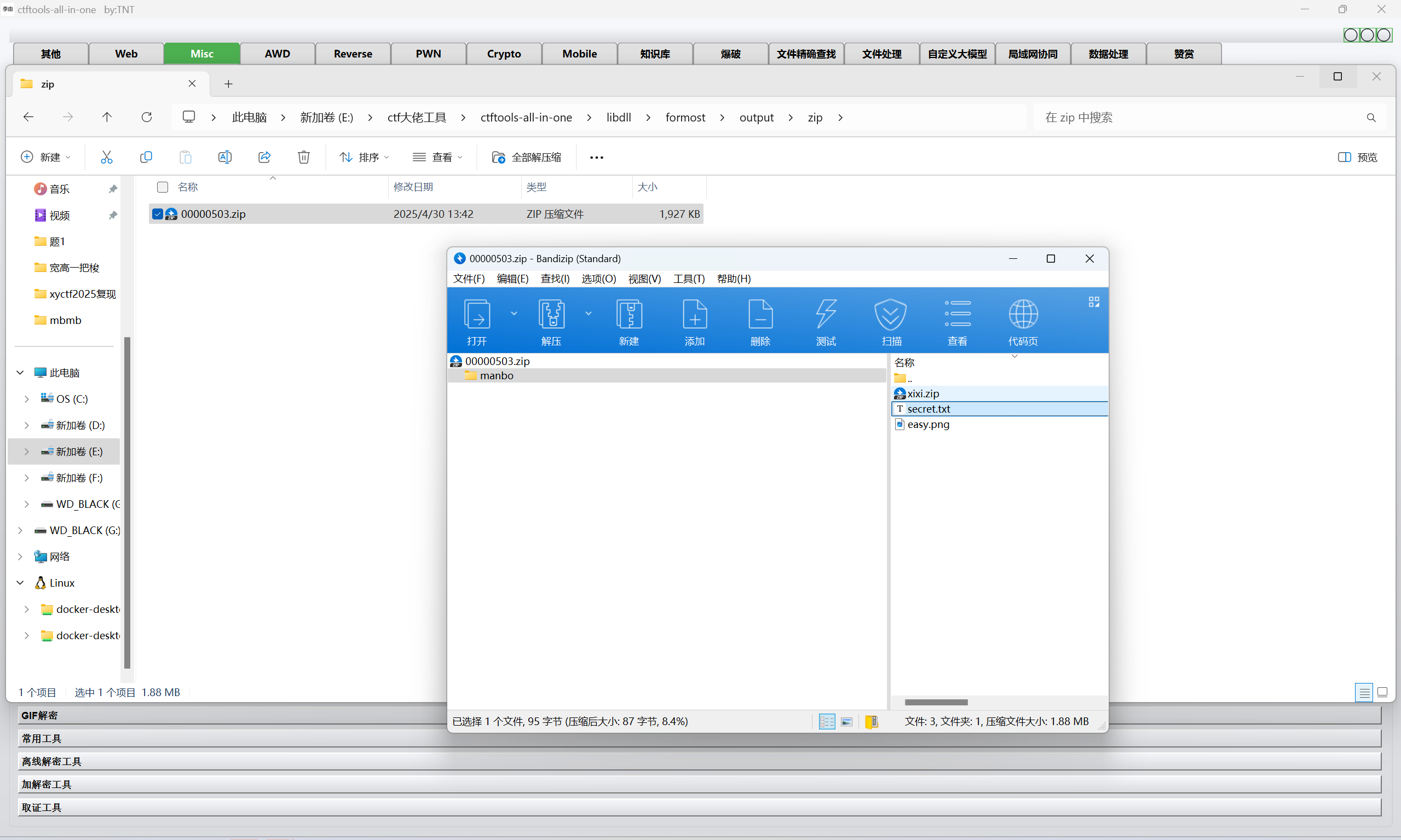Go up one folder level in Explorer
The height and width of the screenshot is (840, 1401).
(107, 117)
